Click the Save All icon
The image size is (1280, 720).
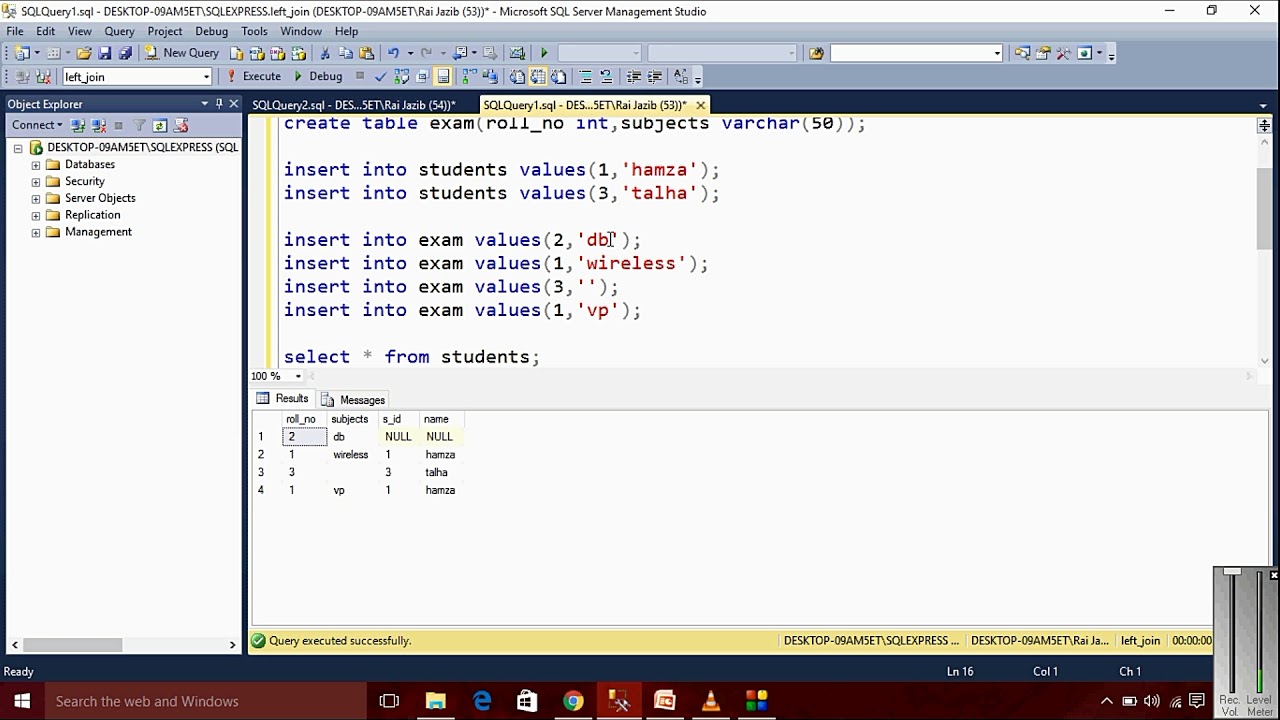(125, 53)
